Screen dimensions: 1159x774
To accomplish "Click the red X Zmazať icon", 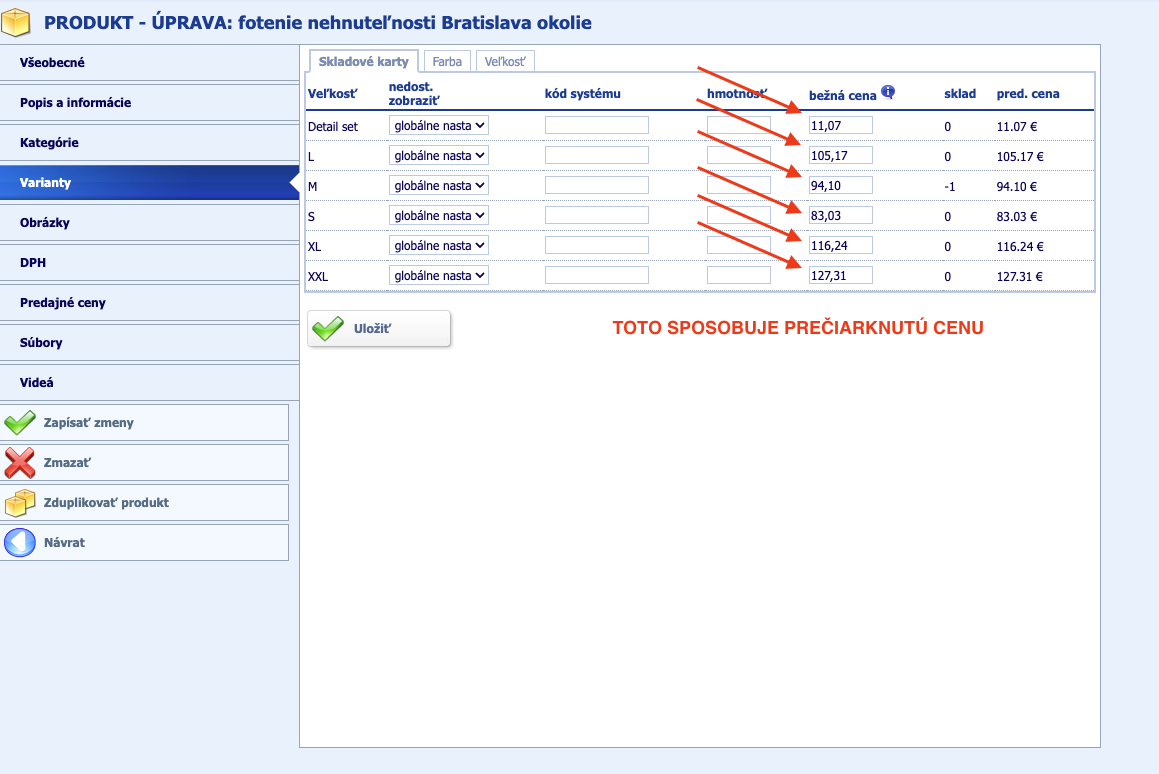I will (20, 463).
